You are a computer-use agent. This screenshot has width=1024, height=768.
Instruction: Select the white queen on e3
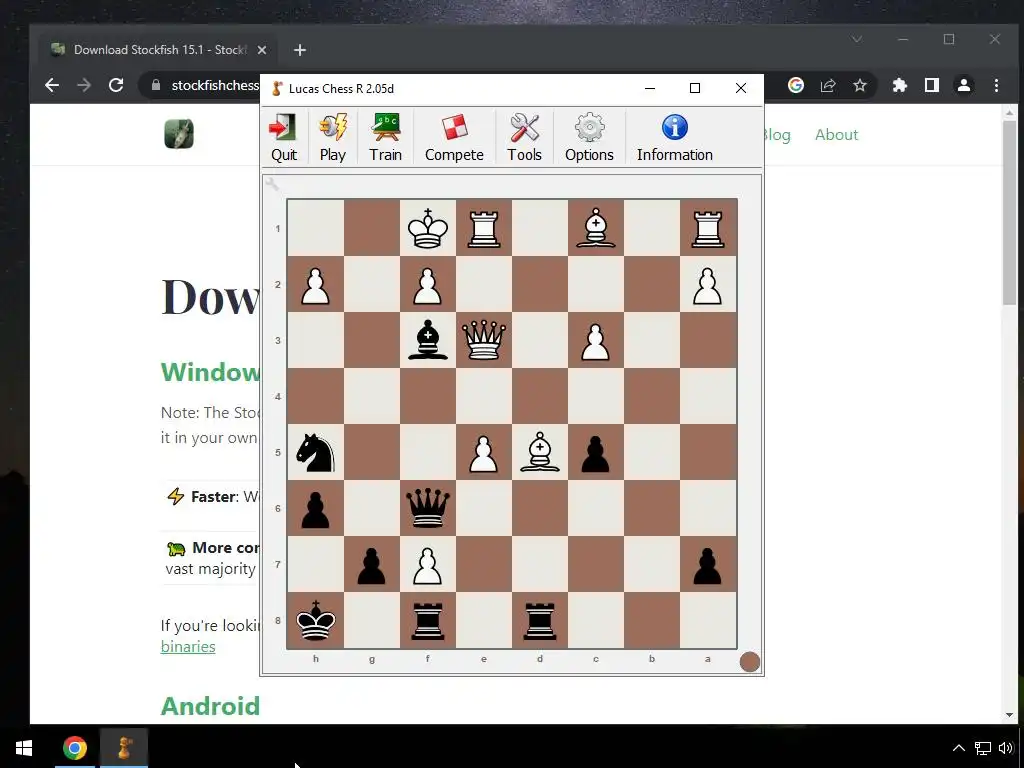(x=484, y=340)
